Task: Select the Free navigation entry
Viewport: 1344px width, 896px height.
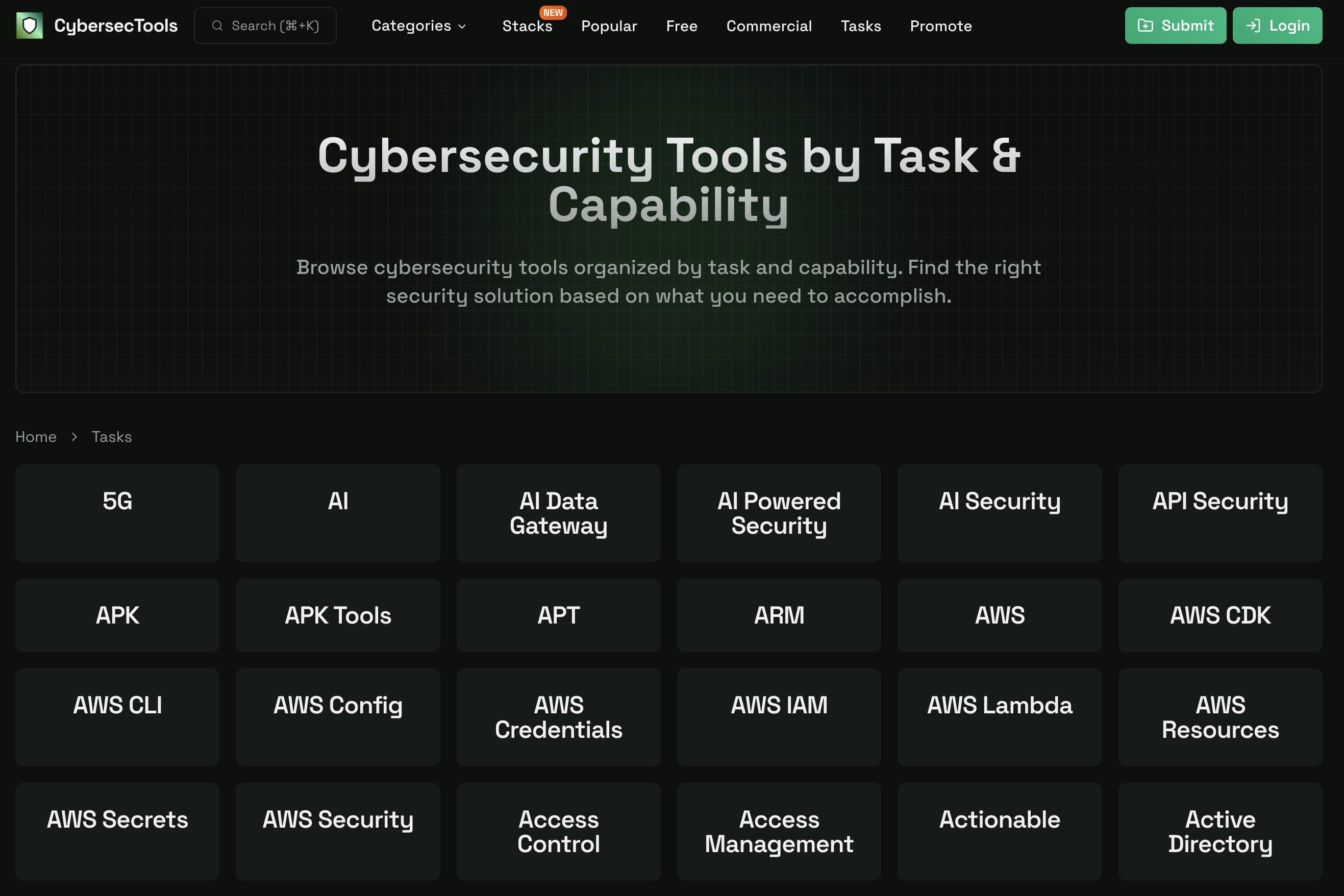Action: pyautogui.click(x=681, y=26)
